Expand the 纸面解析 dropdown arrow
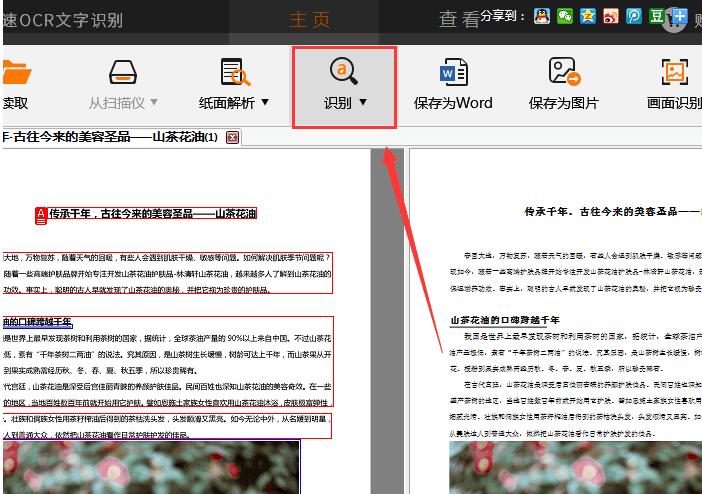This screenshot has width=702, height=494. pyautogui.click(x=265, y=102)
